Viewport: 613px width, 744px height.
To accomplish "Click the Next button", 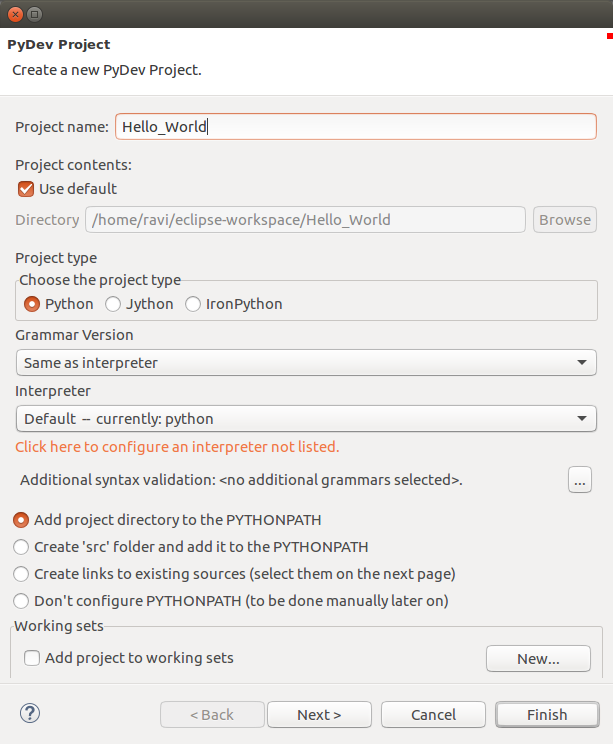I will point(319,714).
